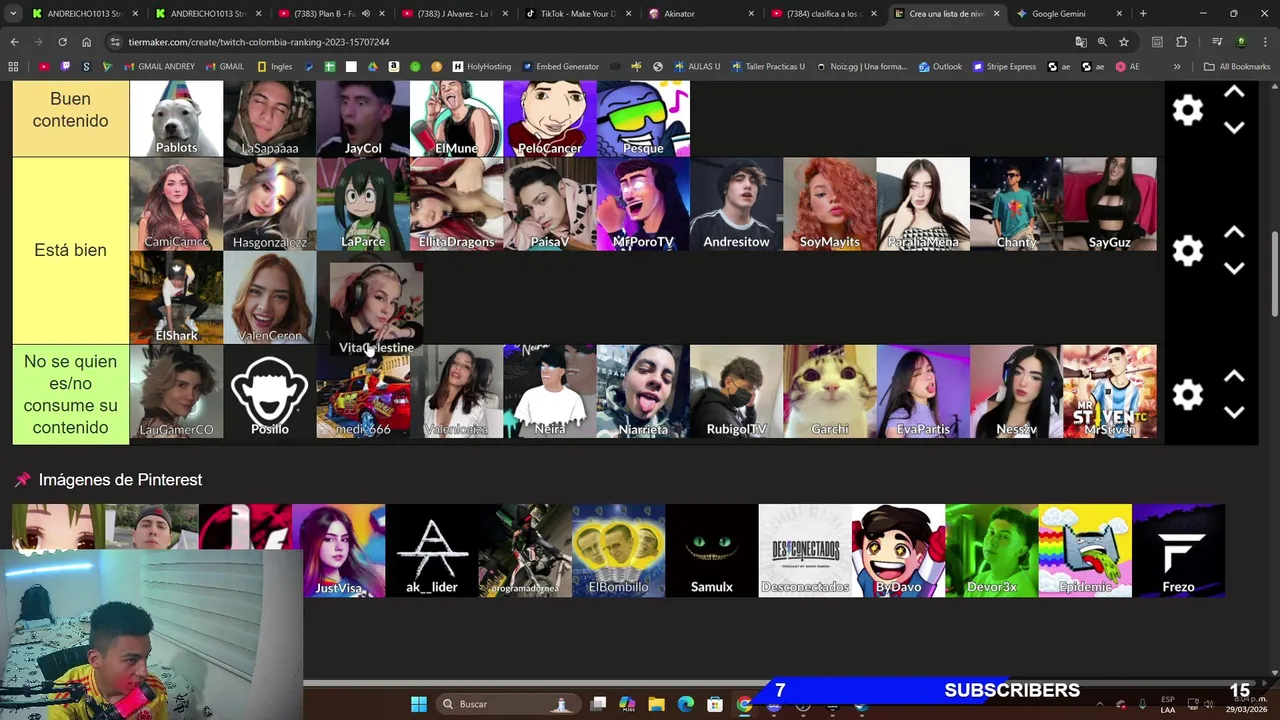The image size is (1280, 720).
Task: Select the LaParce anime avatar
Action: tap(363, 204)
